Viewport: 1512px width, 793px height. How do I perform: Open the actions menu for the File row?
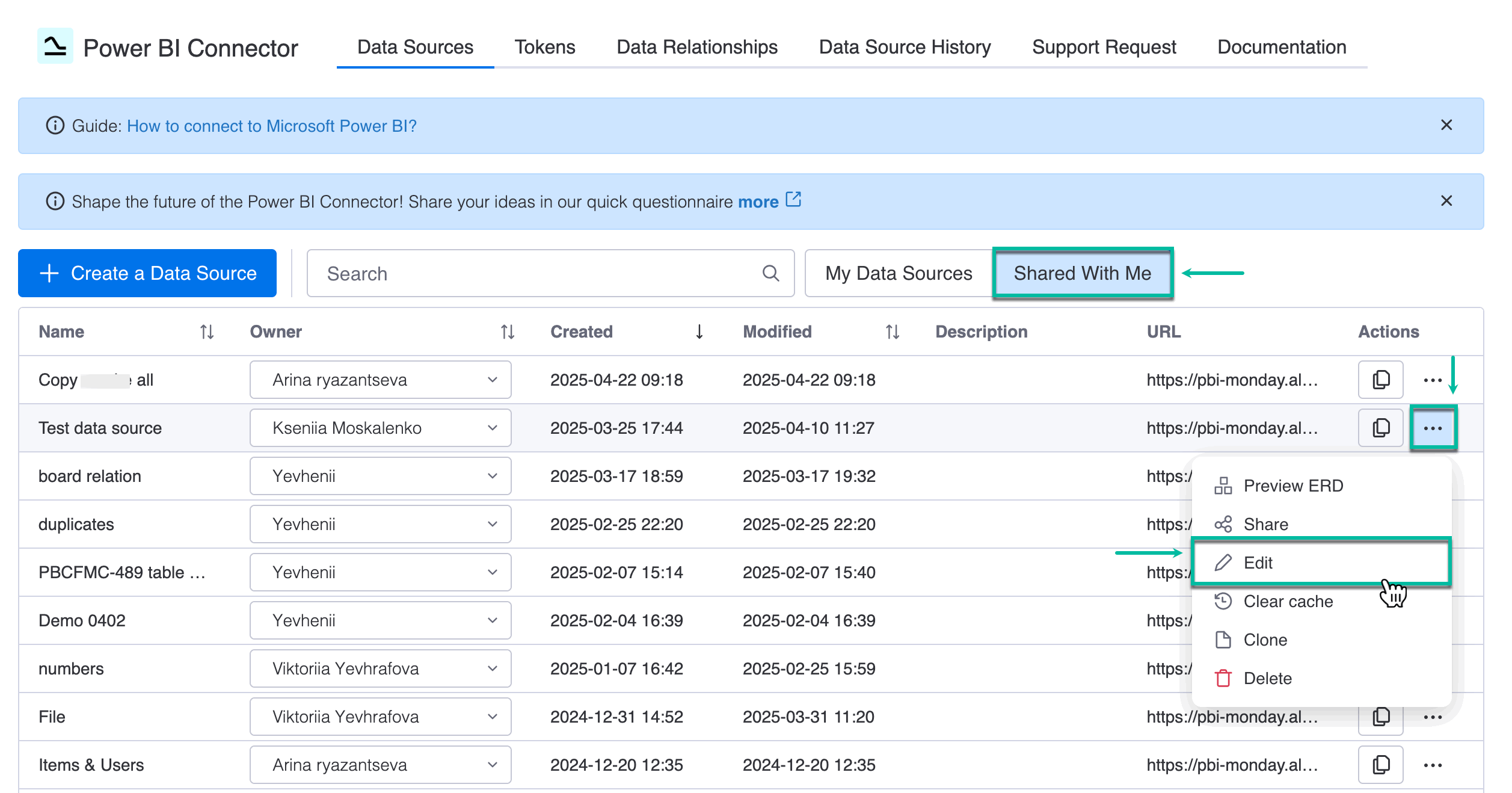tap(1434, 717)
